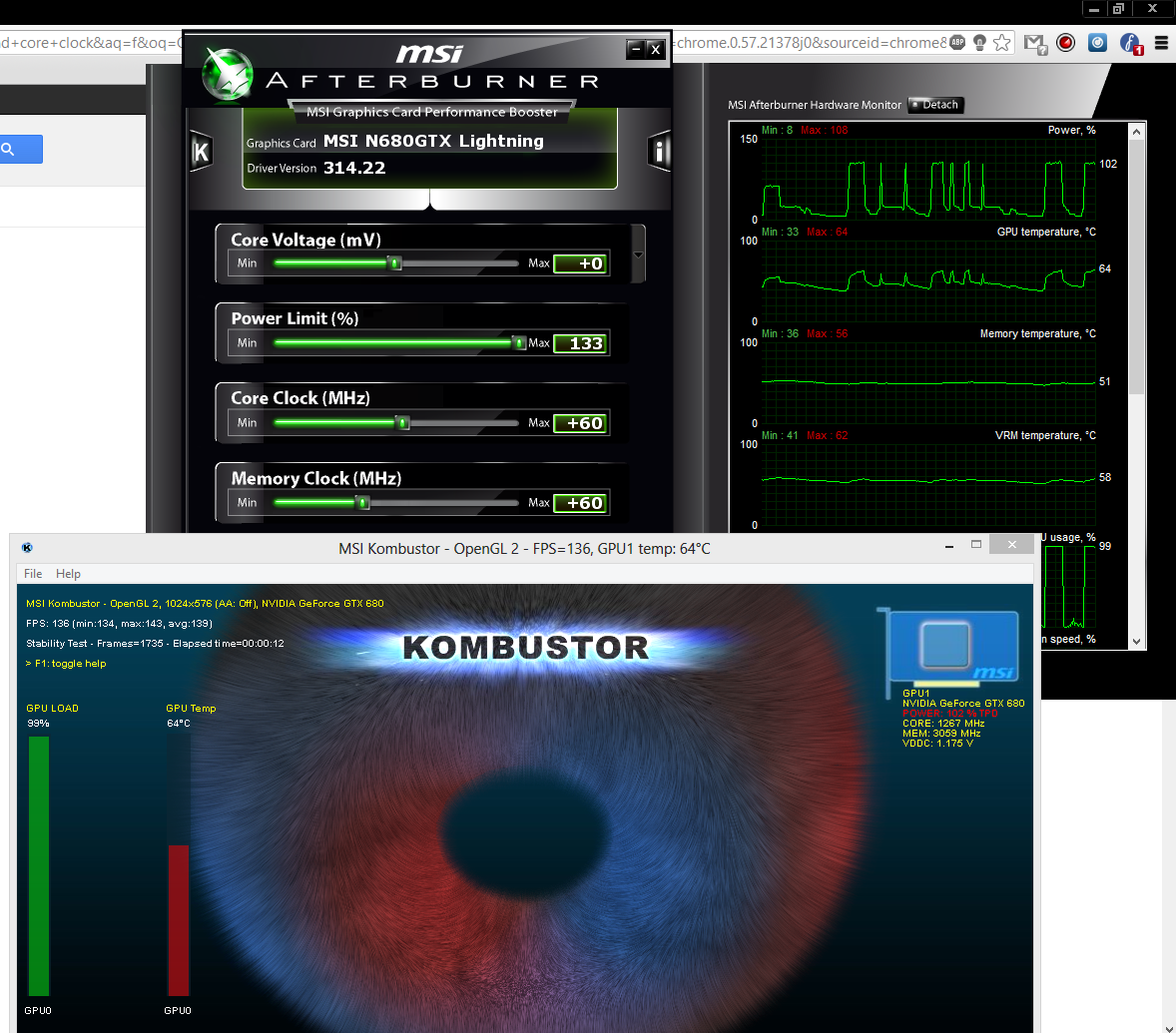Click hardware monitor scroll-down arrow
The width and height of the screenshot is (1176, 1033).
point(1136,641)
